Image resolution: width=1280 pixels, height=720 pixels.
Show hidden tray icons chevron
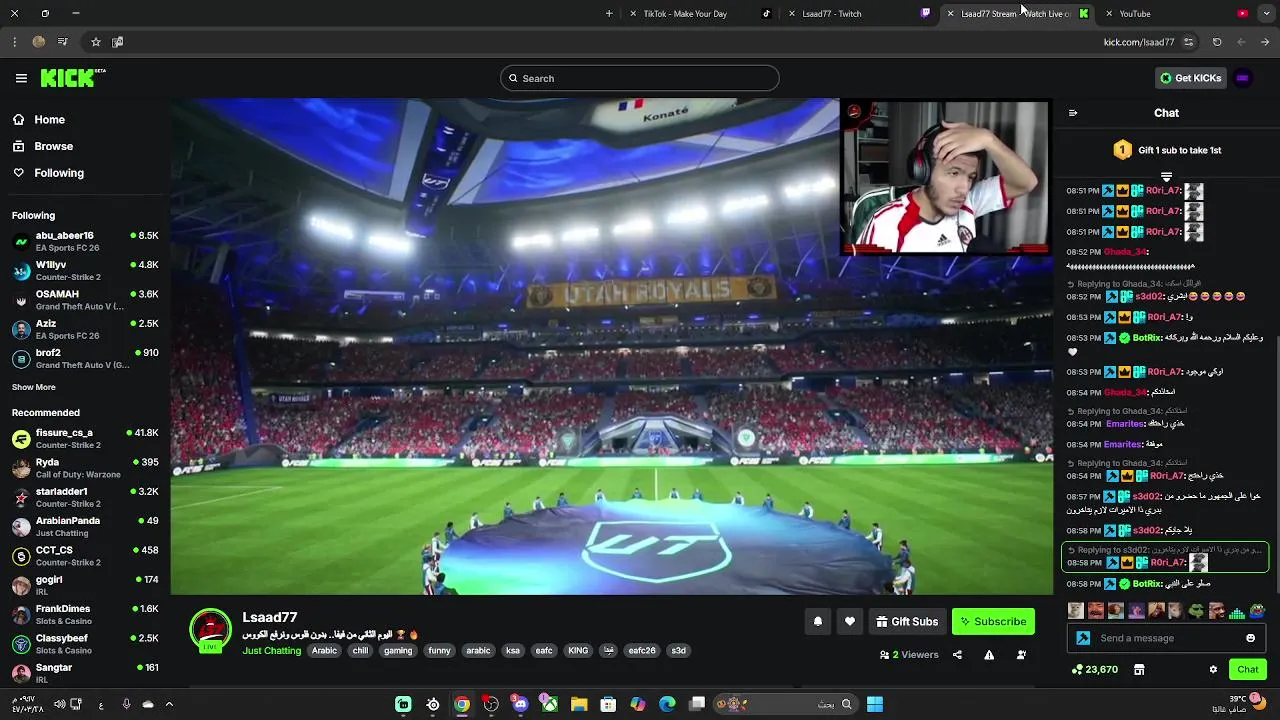click(x=169, y=704)
